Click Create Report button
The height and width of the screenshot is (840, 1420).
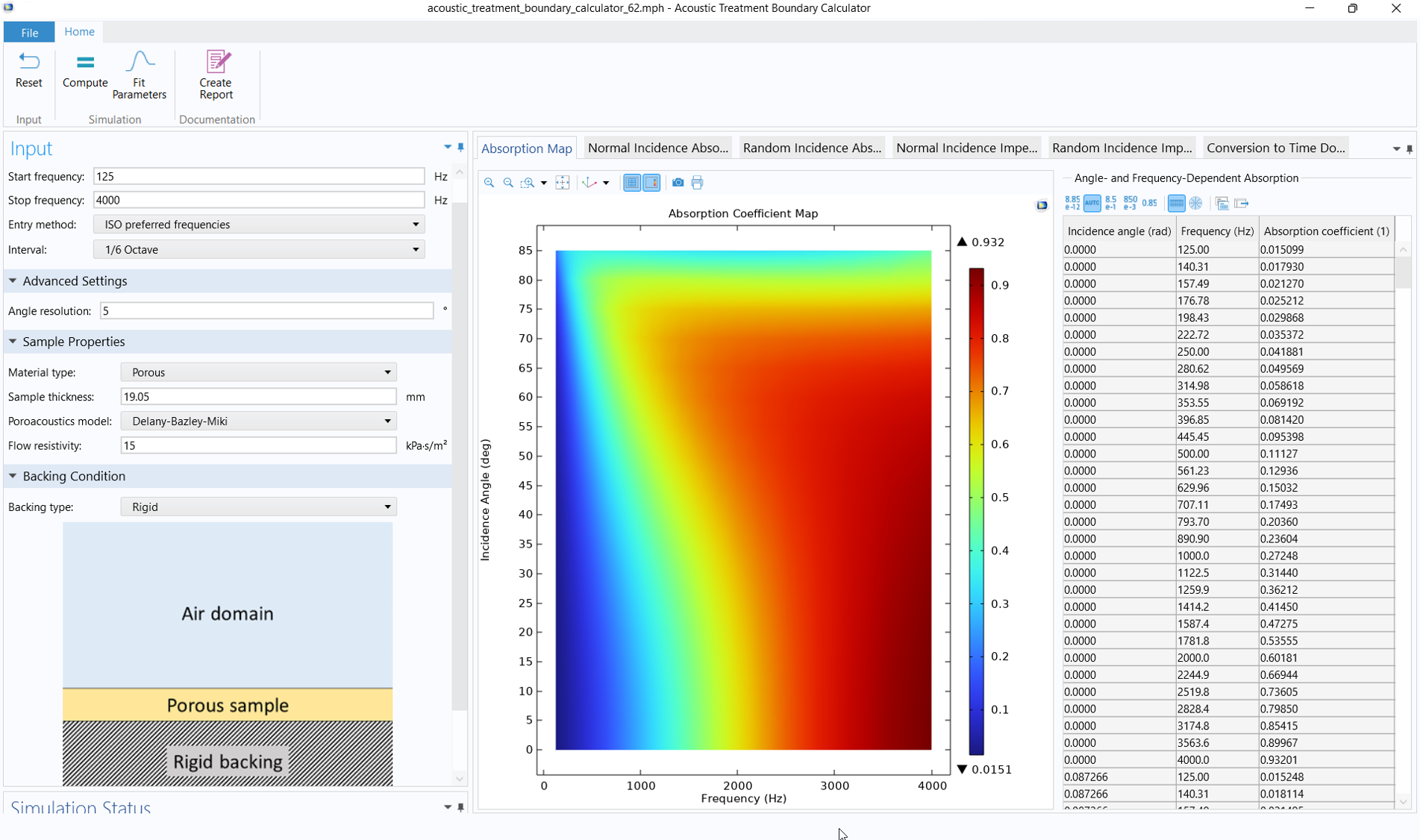click(x=216, y=75)
